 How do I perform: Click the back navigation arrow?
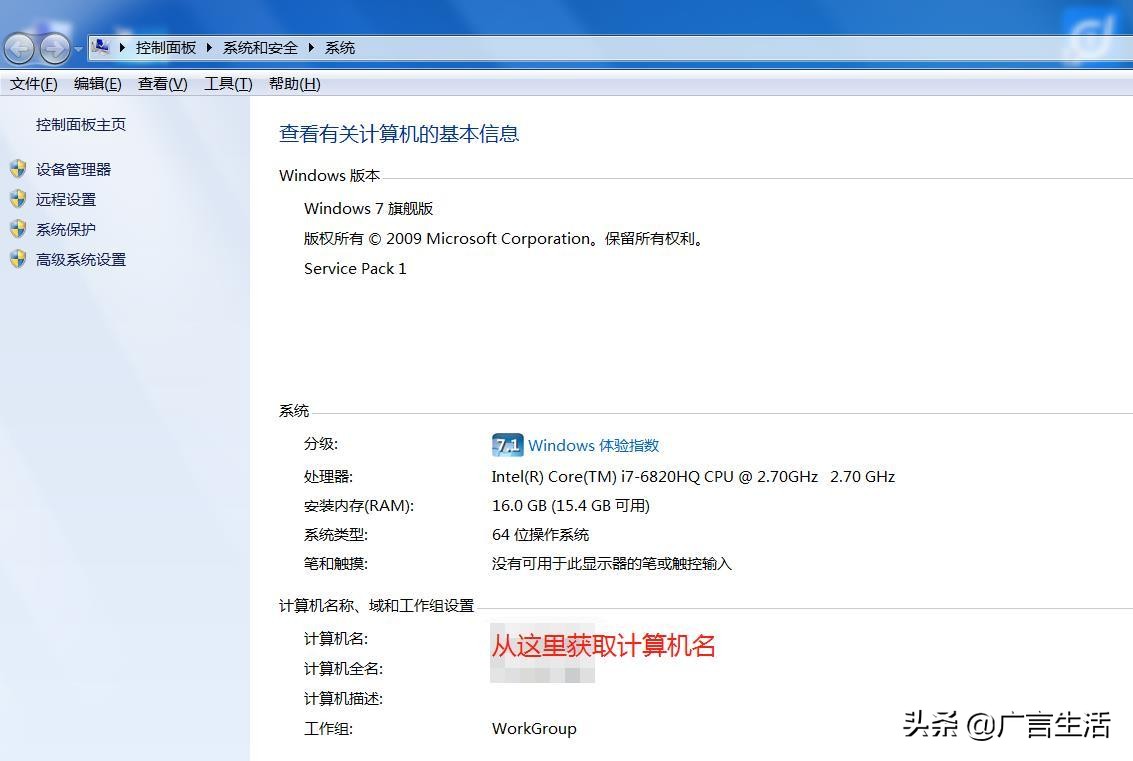19,47
